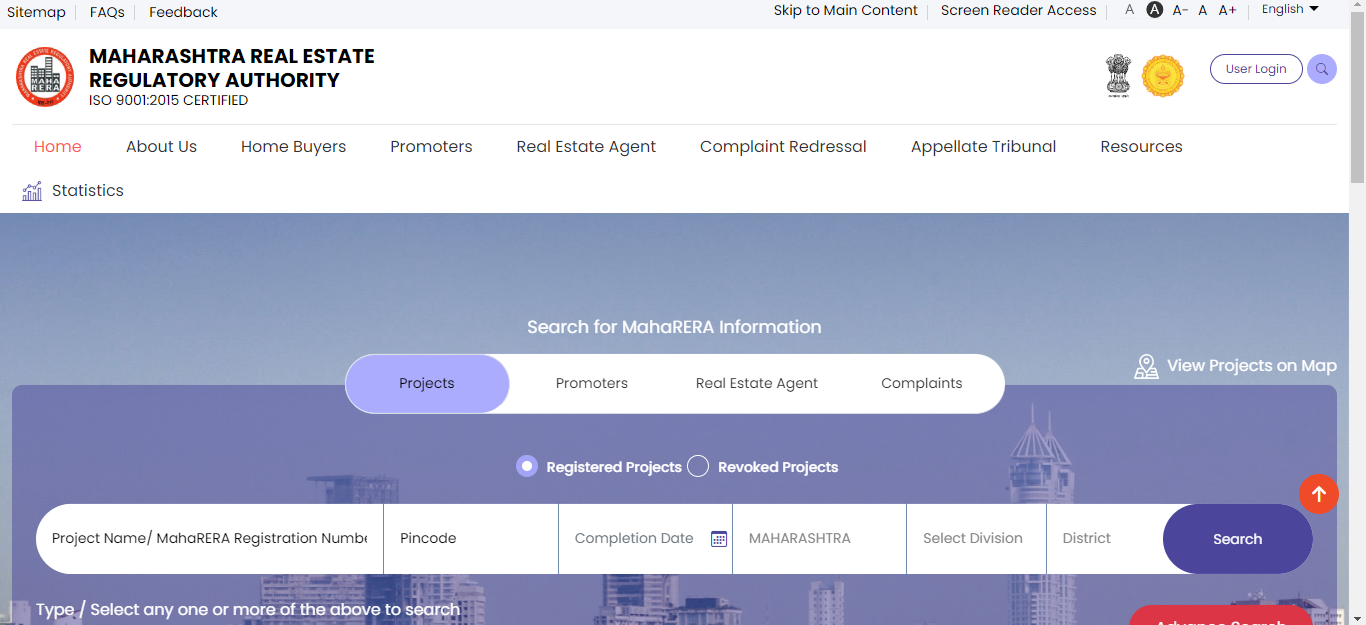Switch to the Real Estate Agent search tab
1366x625 pixels.
757,383
